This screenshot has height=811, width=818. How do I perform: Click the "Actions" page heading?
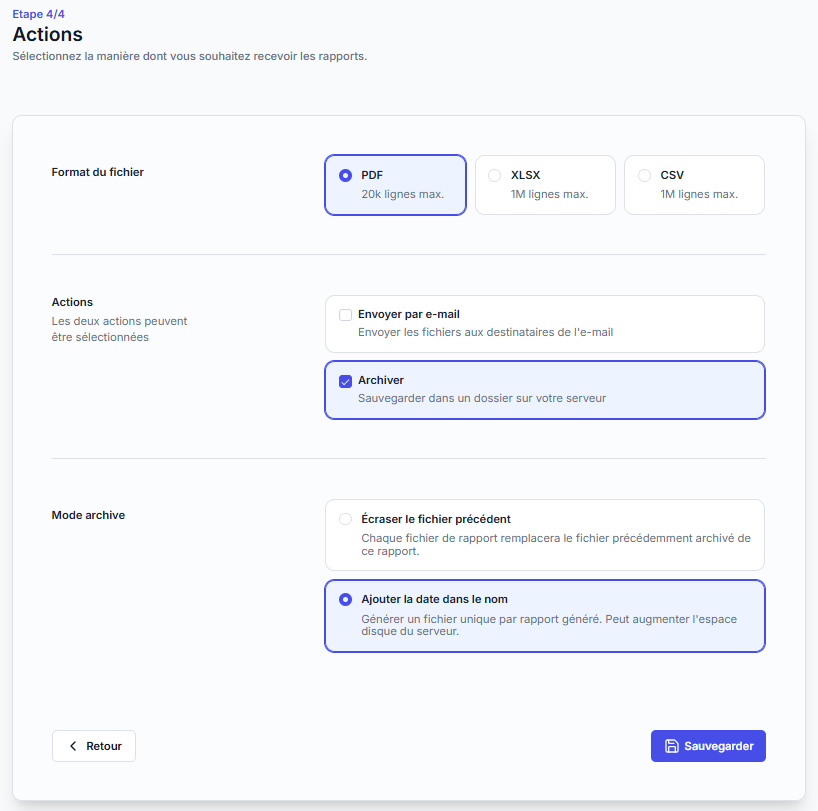click(x=47, y=35)
